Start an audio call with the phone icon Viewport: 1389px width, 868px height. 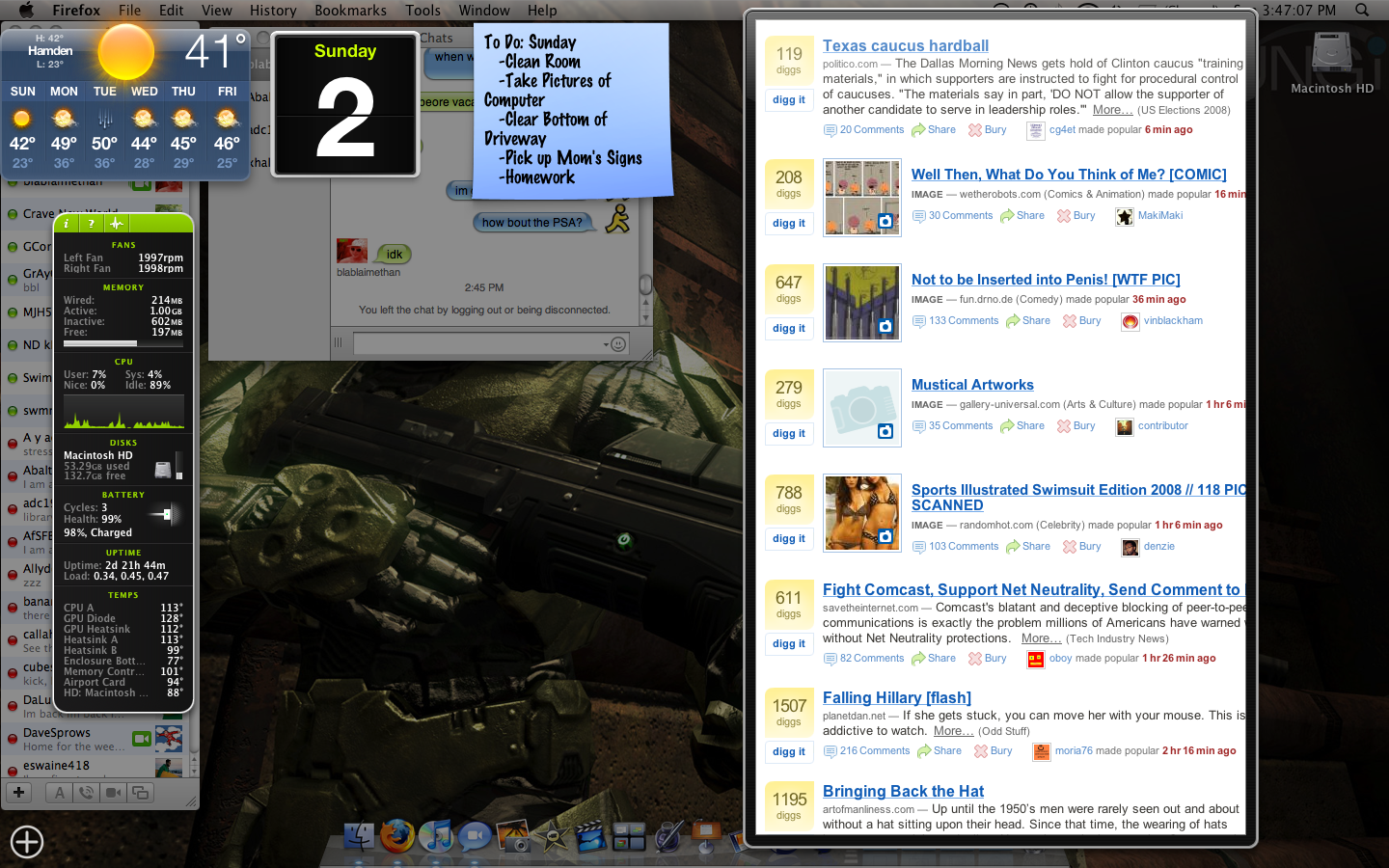point(87,792)
